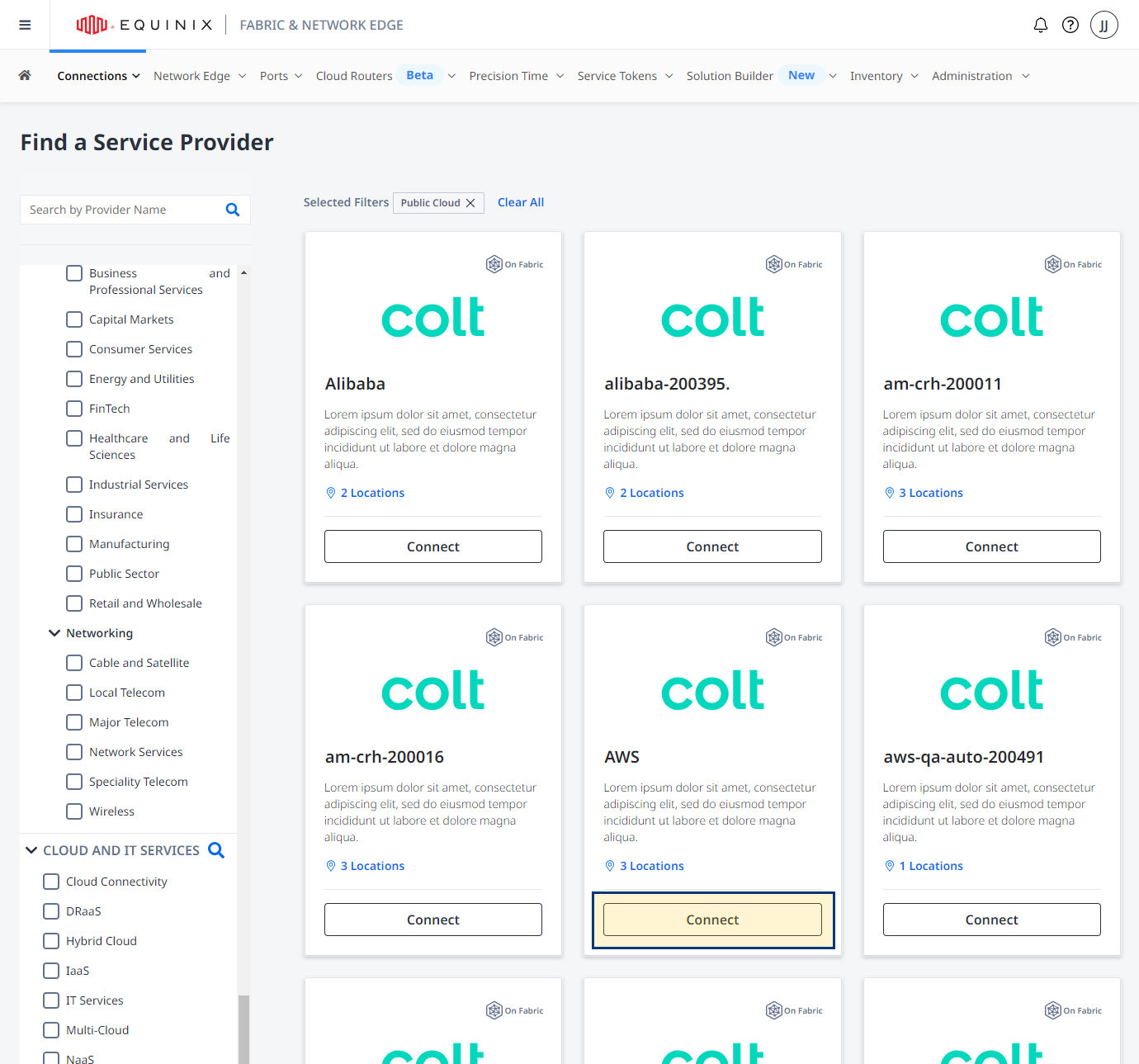Click the provider search magnifier icon
Viewport: 1139px width, 1064px height.
point(233,210)
